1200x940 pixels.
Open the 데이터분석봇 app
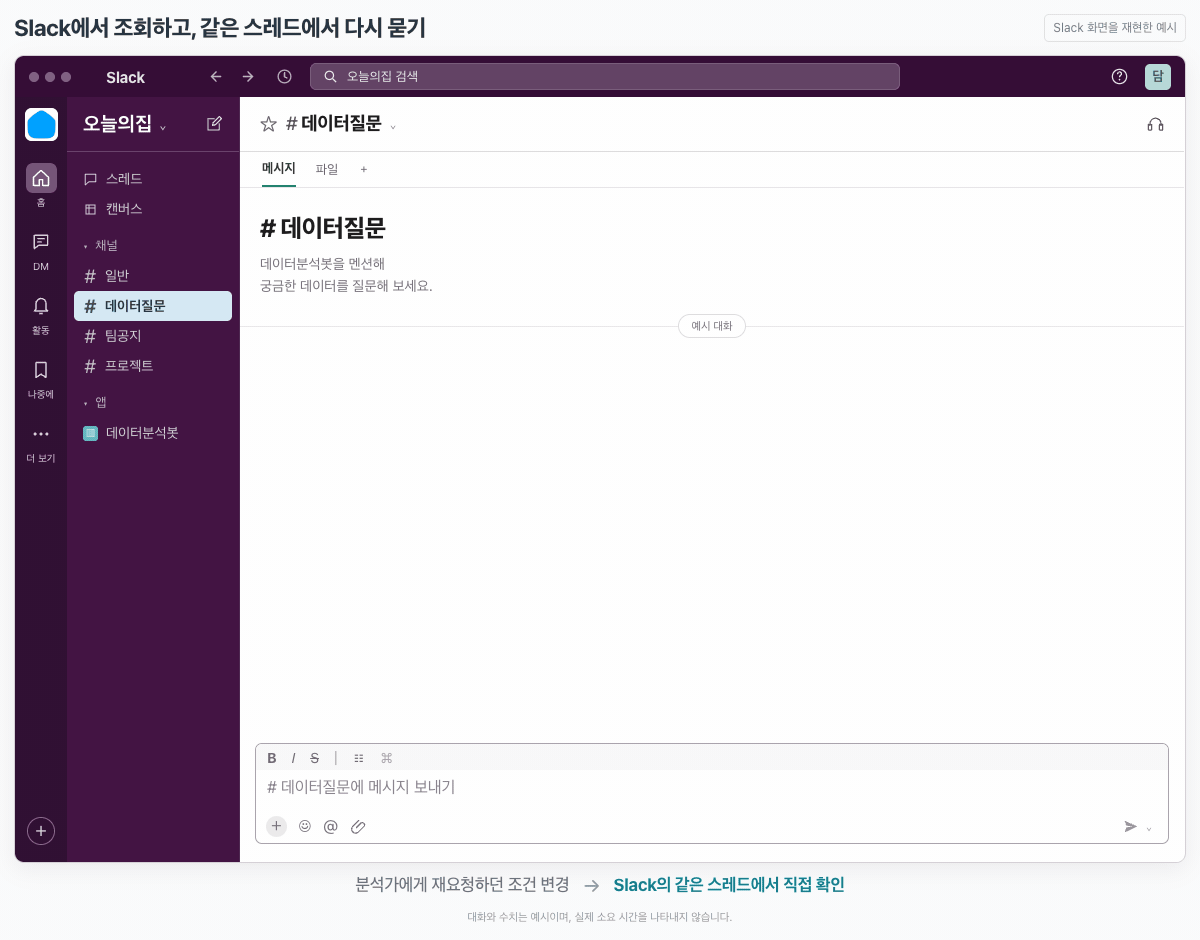(153, 433)
